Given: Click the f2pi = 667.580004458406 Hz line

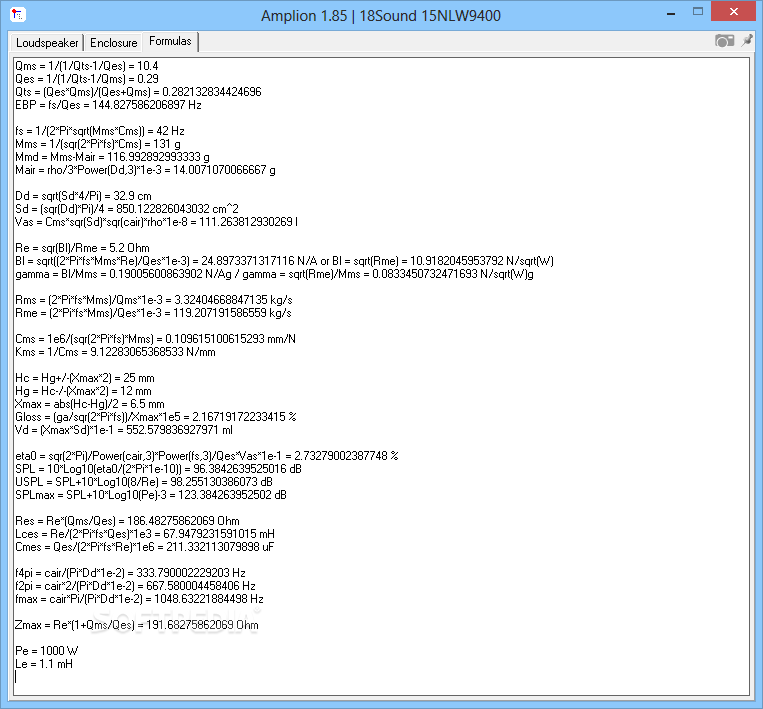Looking at the screenshot, I should point(135,586).
